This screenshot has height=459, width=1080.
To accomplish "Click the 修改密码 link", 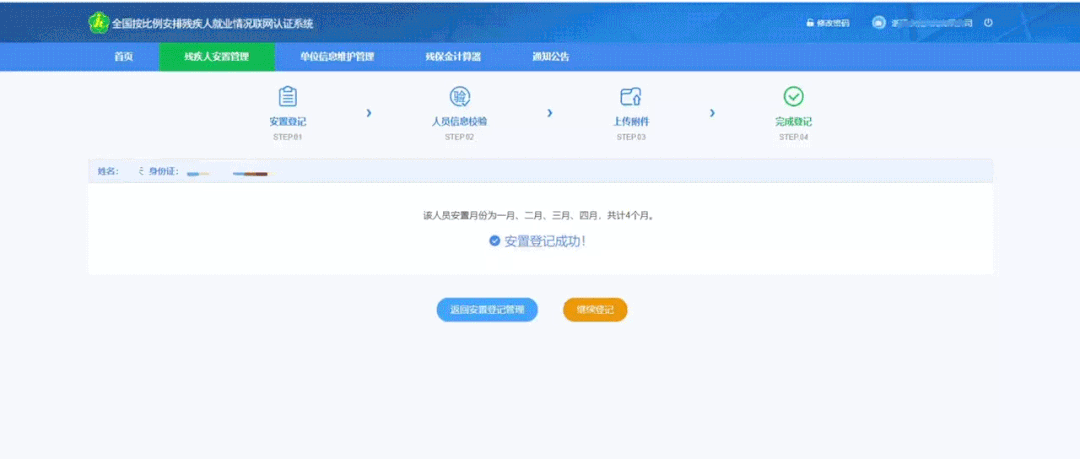I will (828, 23).
